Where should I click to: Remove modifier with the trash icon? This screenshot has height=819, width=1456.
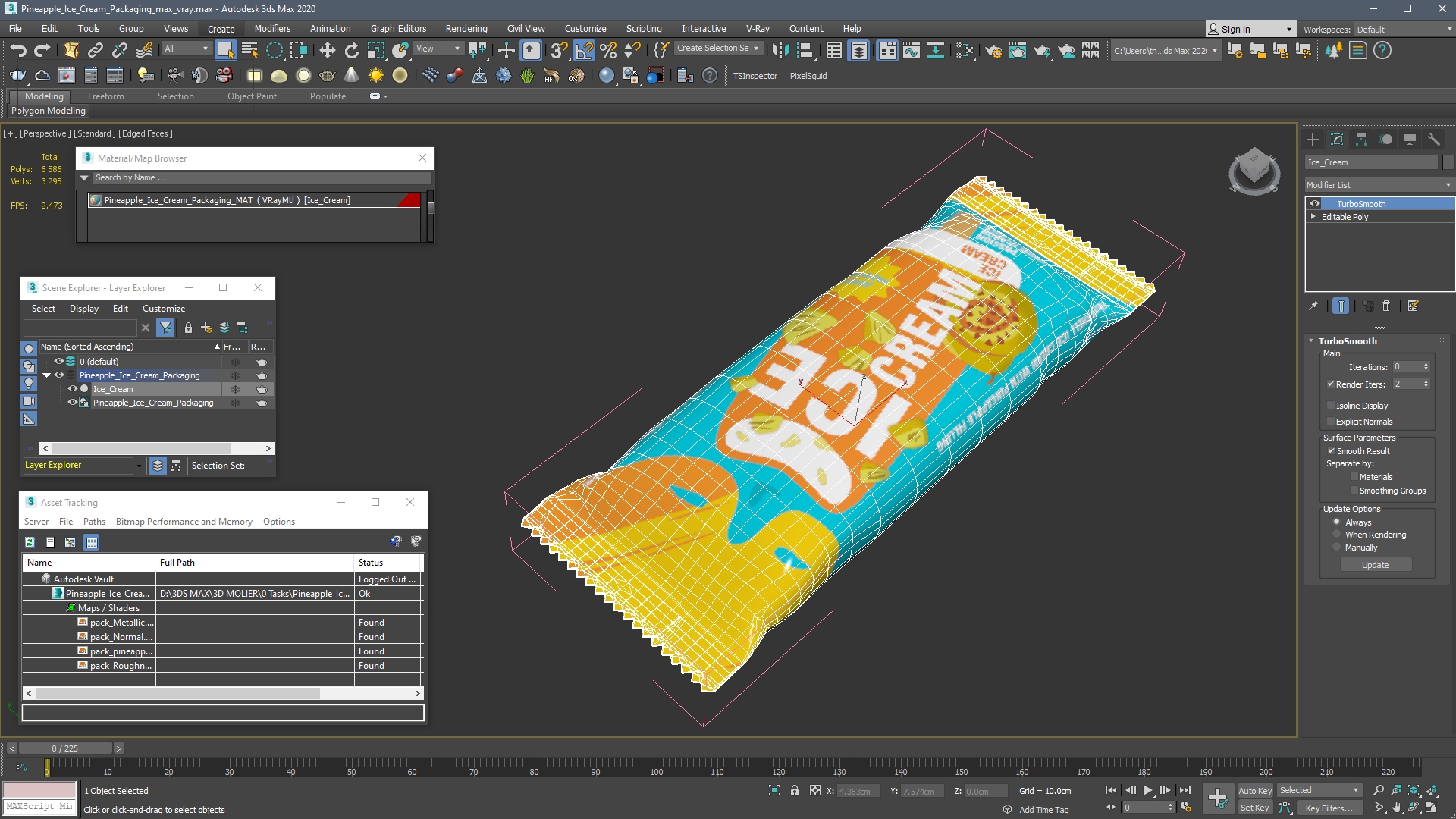coord(1386,306)
